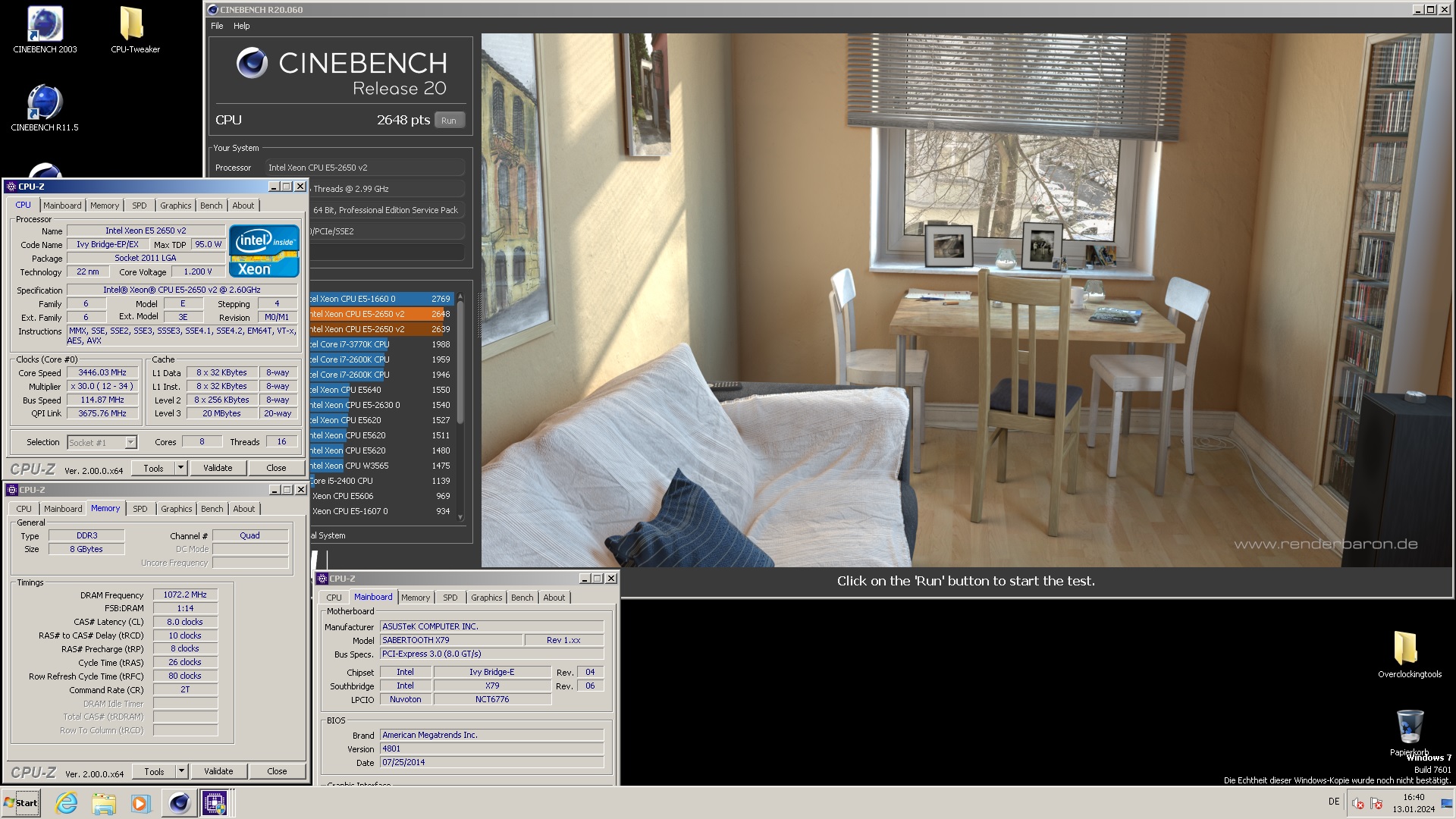Viewport: 1456px width, 819px height.
Task: Switch to the Cinebench taskbar button
Action: [x=179, y=803]
